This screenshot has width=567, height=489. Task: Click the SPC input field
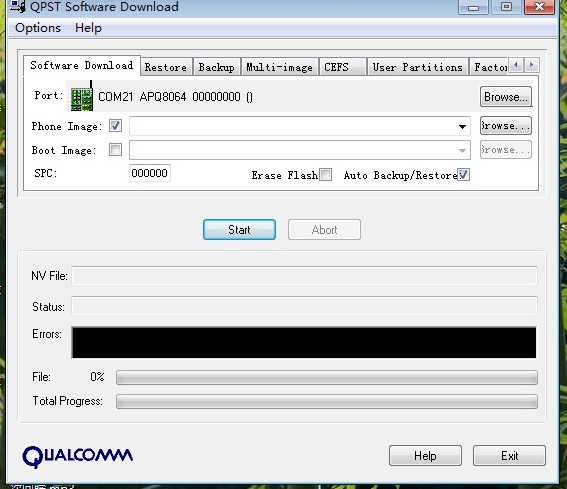tap(150, 173)
